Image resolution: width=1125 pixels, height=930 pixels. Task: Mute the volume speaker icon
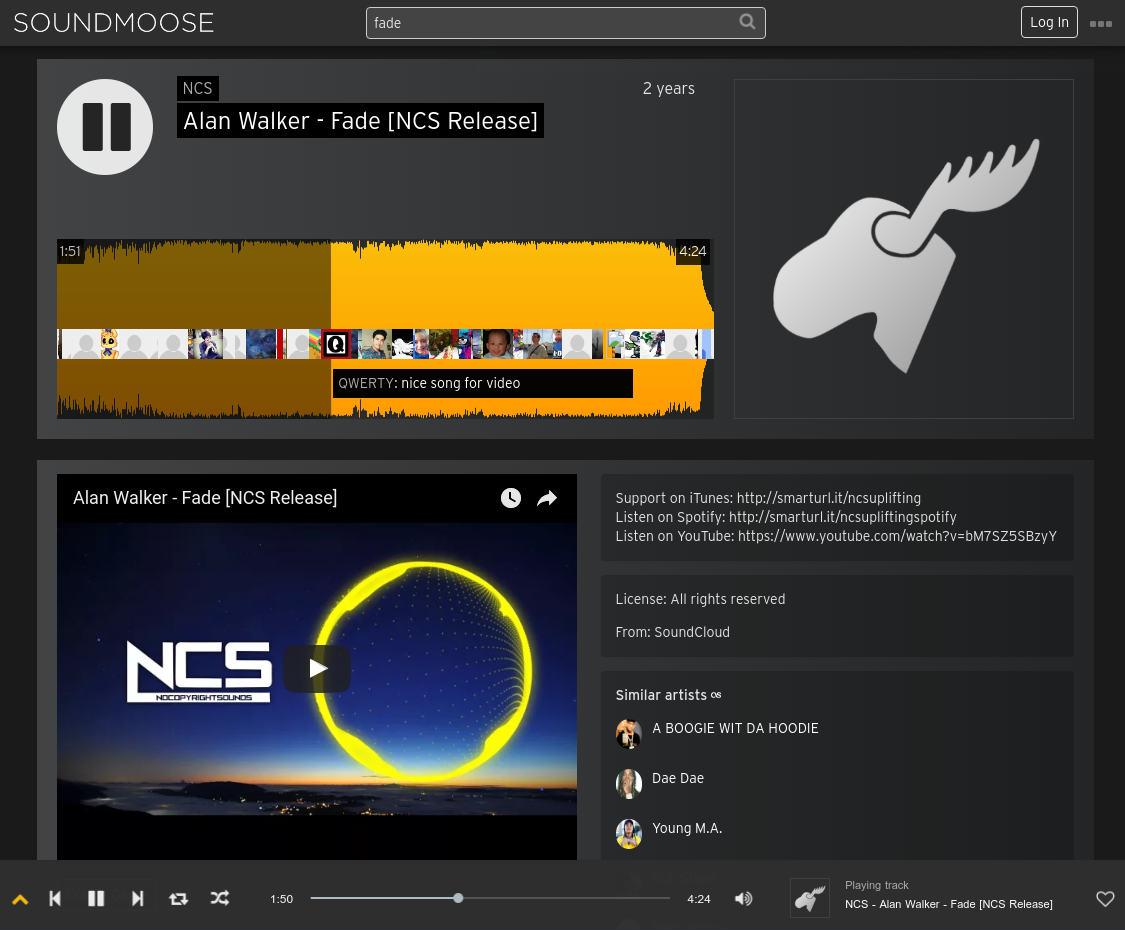pos(744,898)
